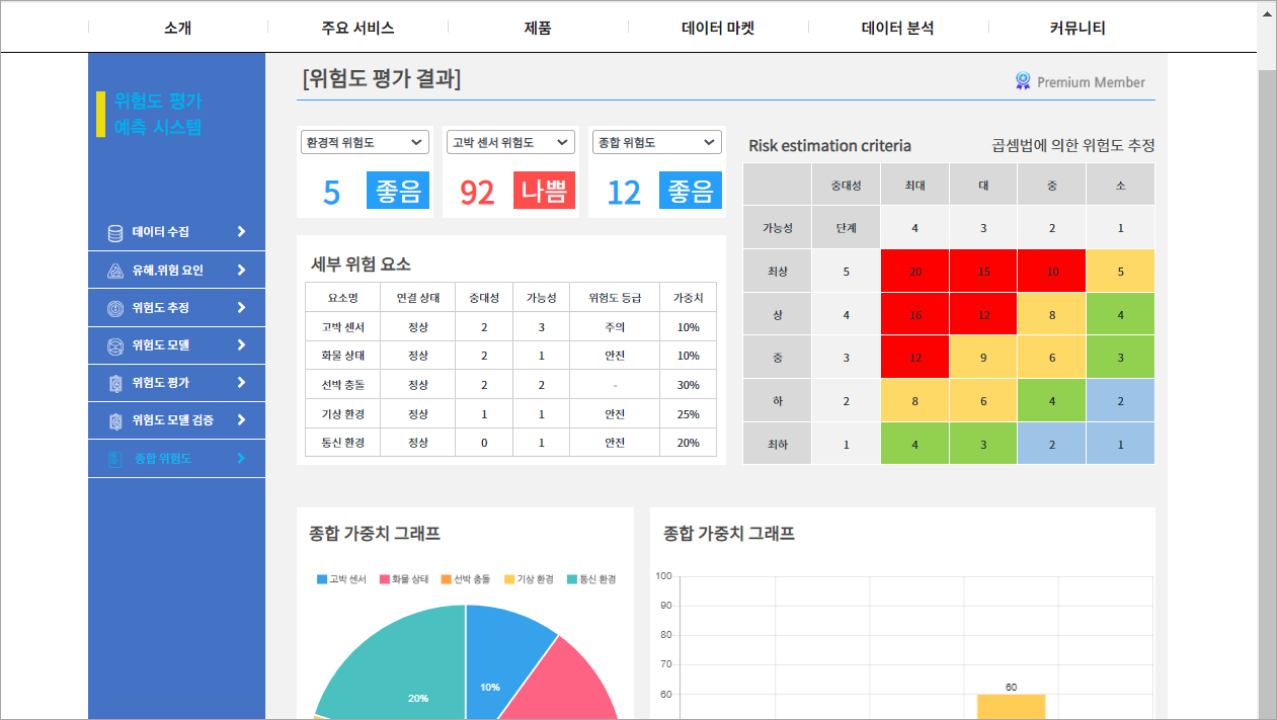Open the 데이터 마켓 top menu
This screenshot has width=1277, height=720.
click(x=718, y=28)
